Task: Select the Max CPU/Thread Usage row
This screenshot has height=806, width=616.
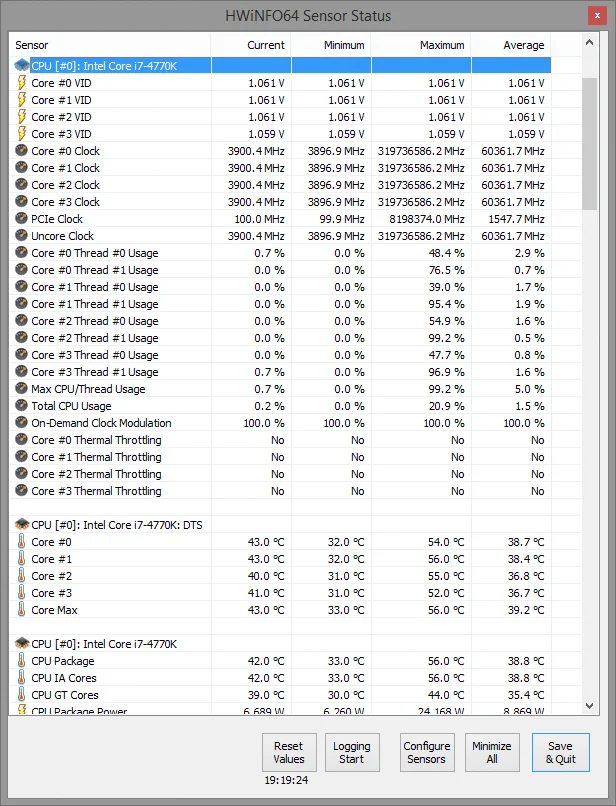Action: pos(88,389)
